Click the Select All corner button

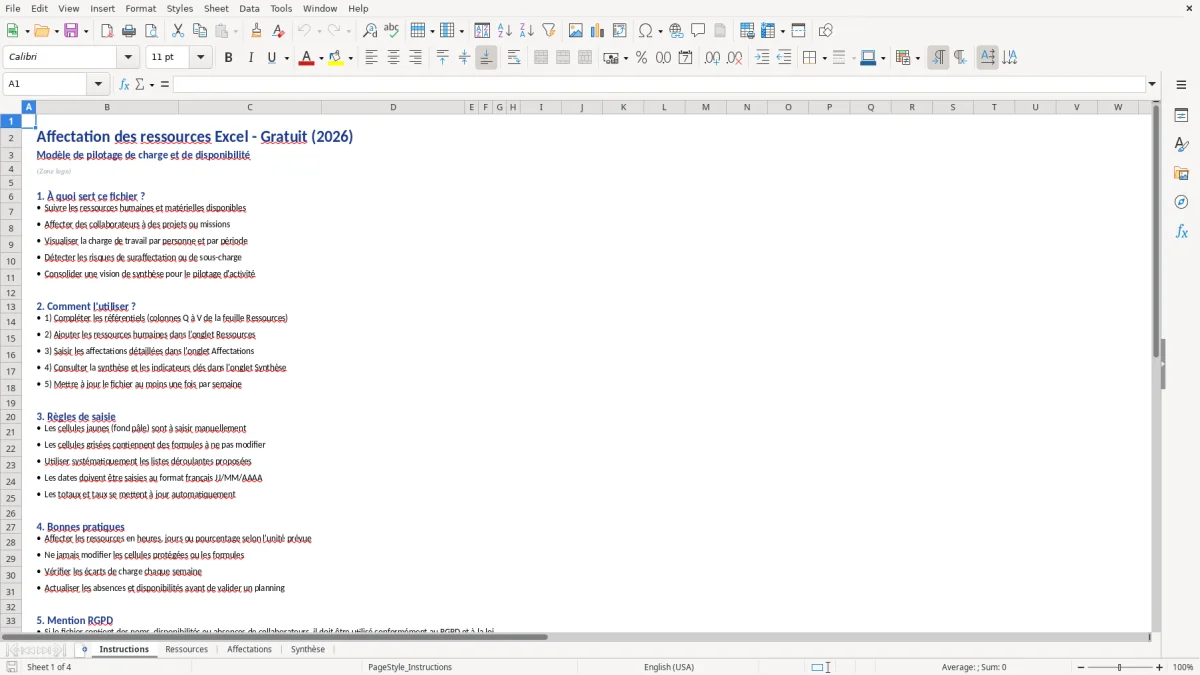tap(11, 107)
